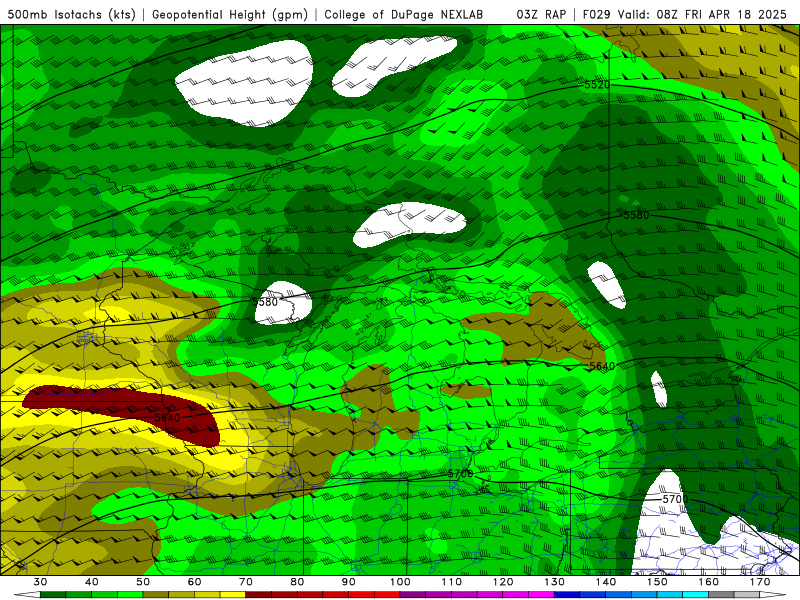The height and width of the screenshot is (600, 800).
Task: Click the "03Z RAP" model run label
Action: pyautogui.click(x=541, y=14)
